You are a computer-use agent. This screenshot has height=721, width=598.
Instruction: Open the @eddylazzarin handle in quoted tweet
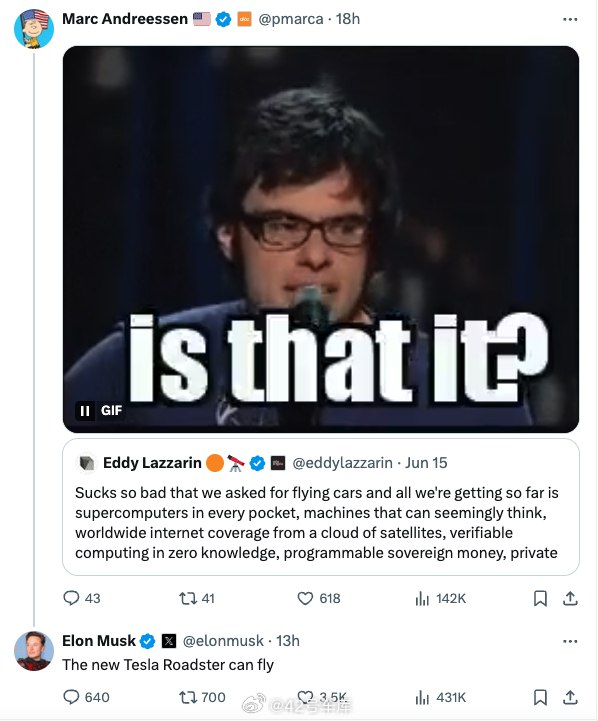pos(342,463)
